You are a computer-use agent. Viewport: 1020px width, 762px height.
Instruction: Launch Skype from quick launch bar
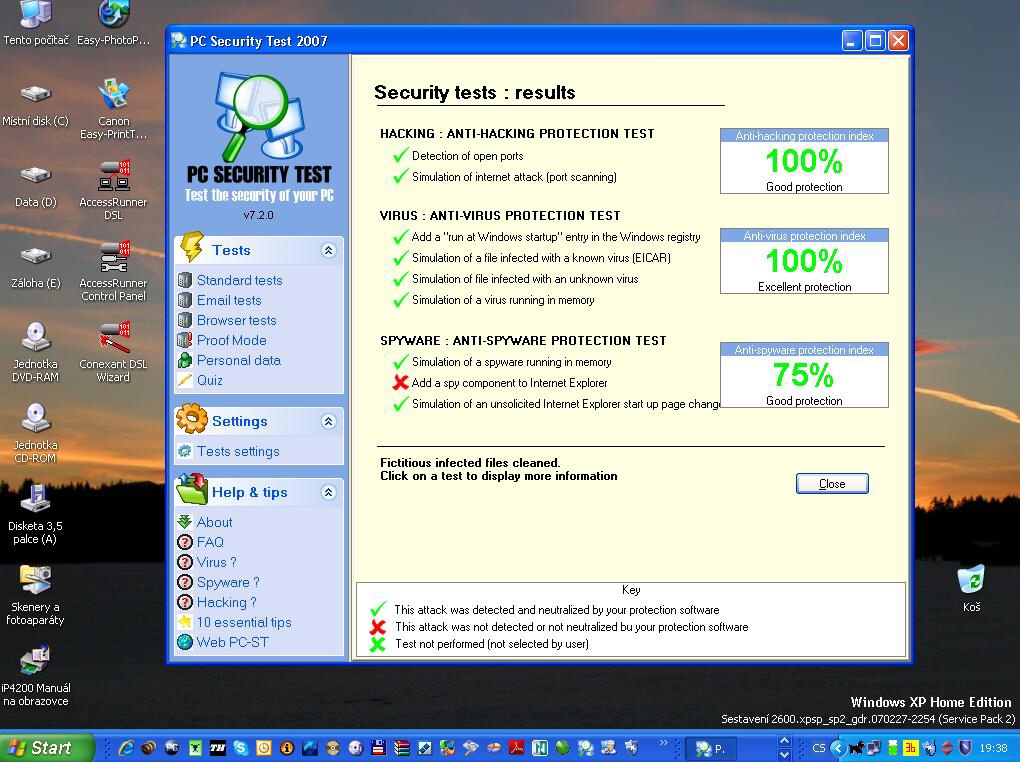[241, 748]
